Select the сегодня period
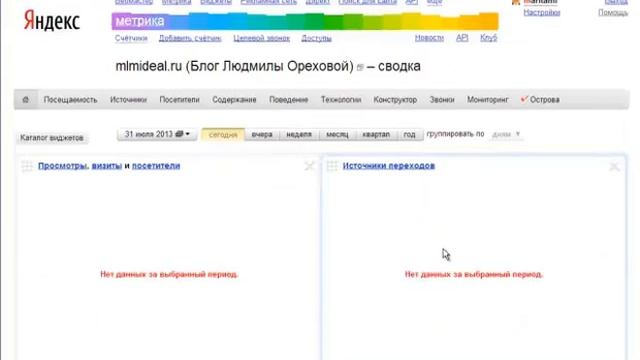This screenshot has height=360, width=640. 223,134
